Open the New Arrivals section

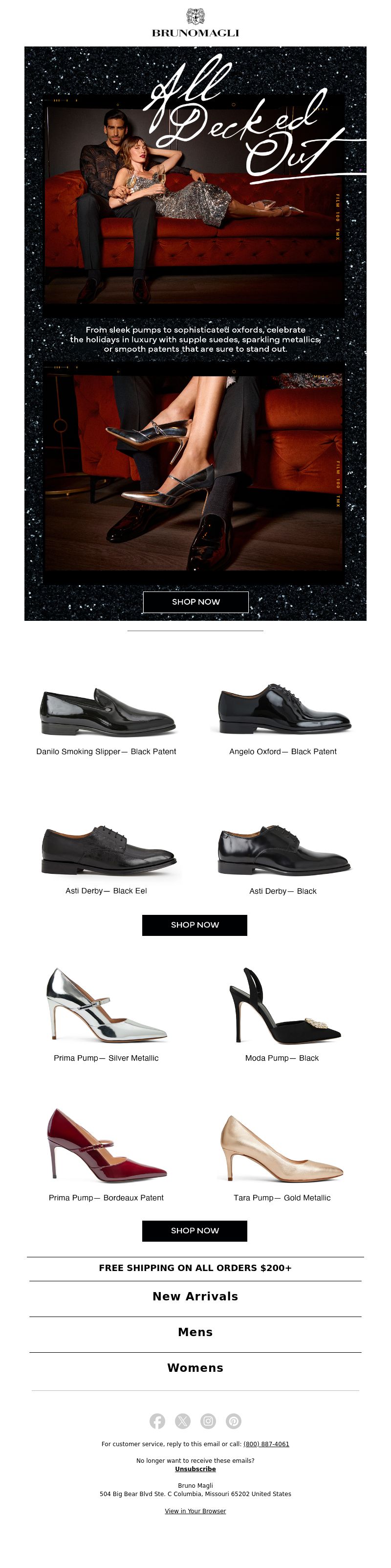[x=195, y=1296]
